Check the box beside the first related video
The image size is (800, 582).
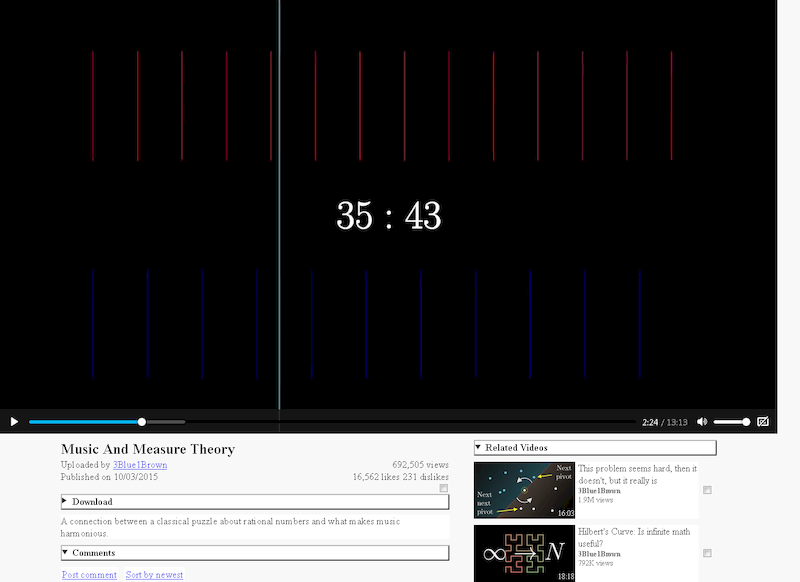[x=709, y=488]
